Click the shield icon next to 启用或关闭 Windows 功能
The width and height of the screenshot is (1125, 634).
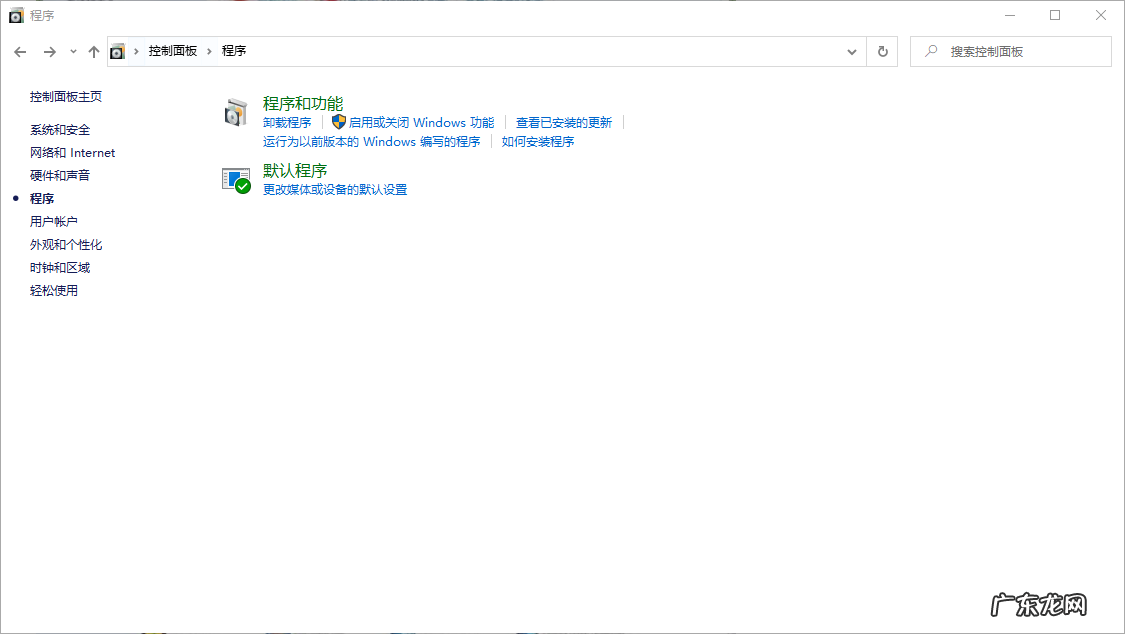(x=341, y=121)
